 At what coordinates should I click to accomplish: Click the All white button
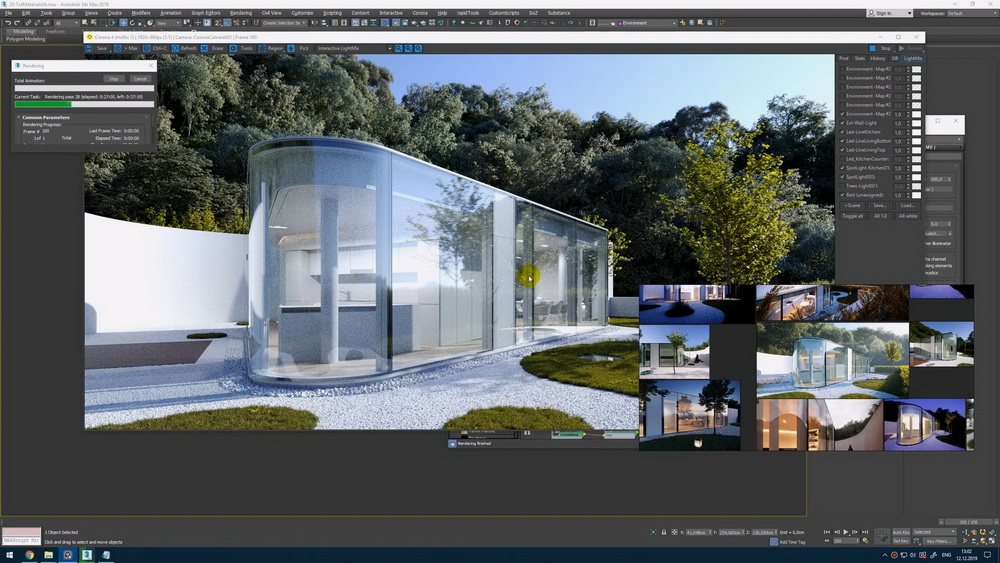tap(908, 216)
